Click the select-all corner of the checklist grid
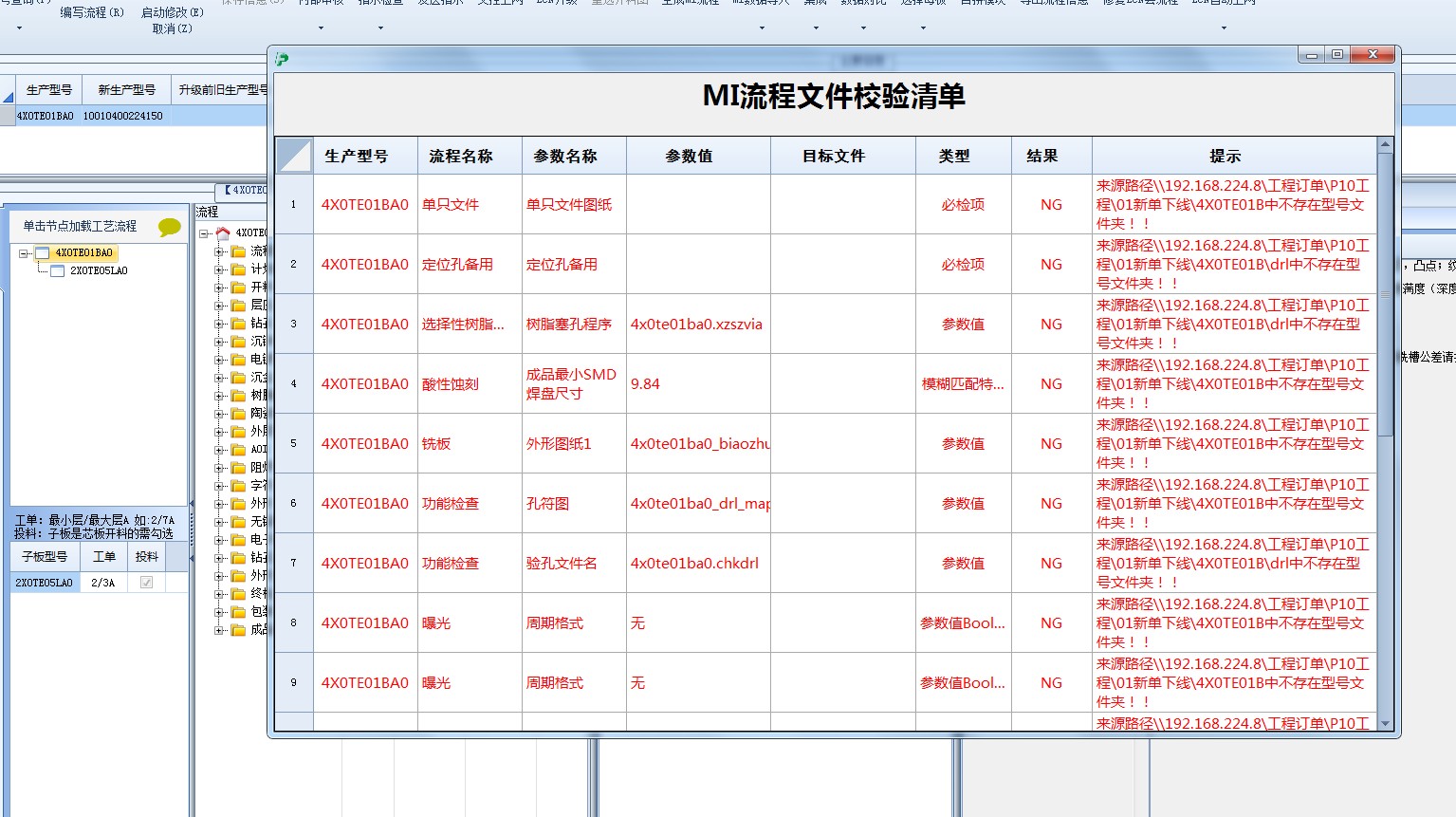Screen dimensions: 1456x817 294,156
